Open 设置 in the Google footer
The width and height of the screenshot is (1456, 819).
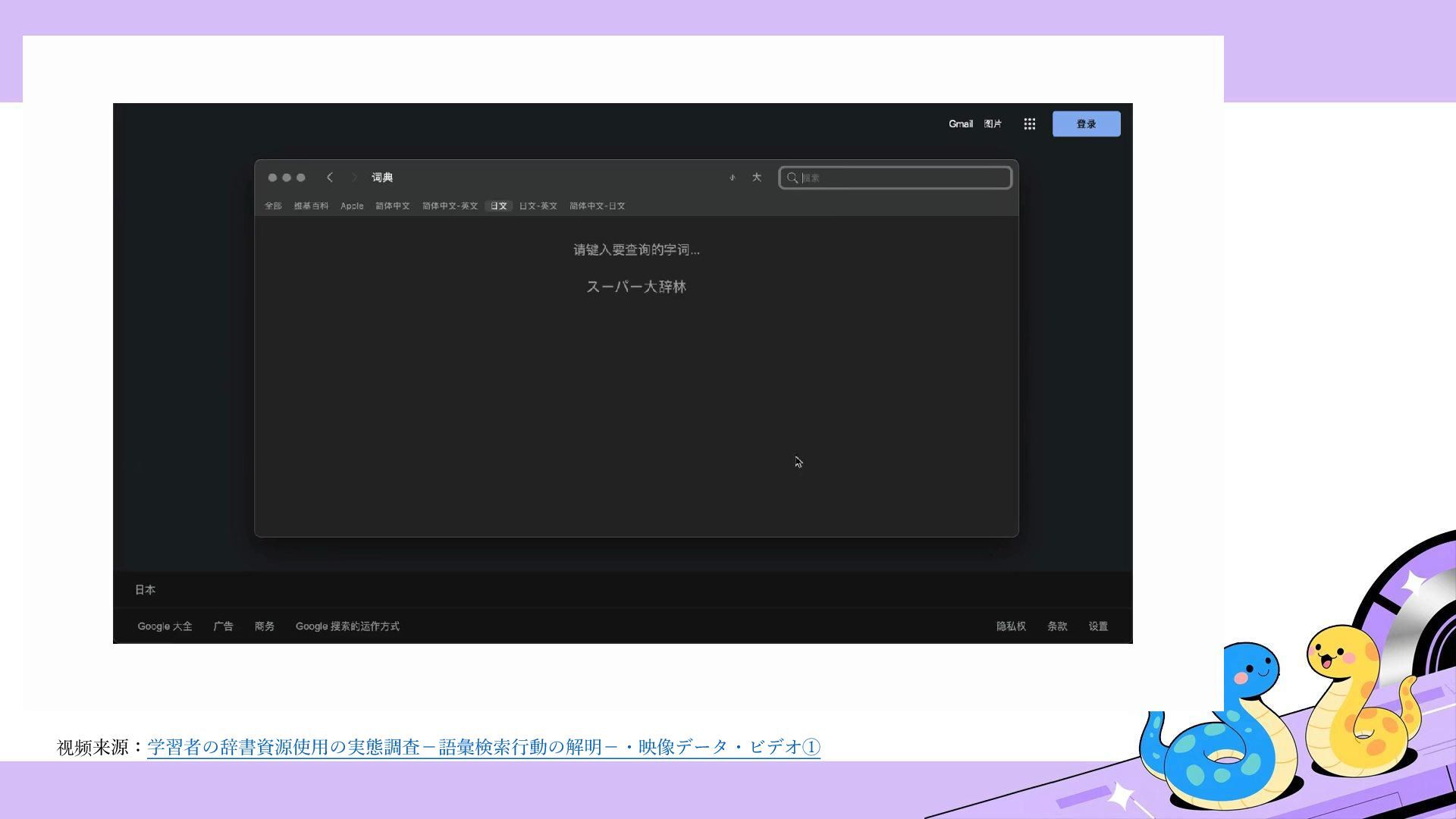(x=1098, y=626)
